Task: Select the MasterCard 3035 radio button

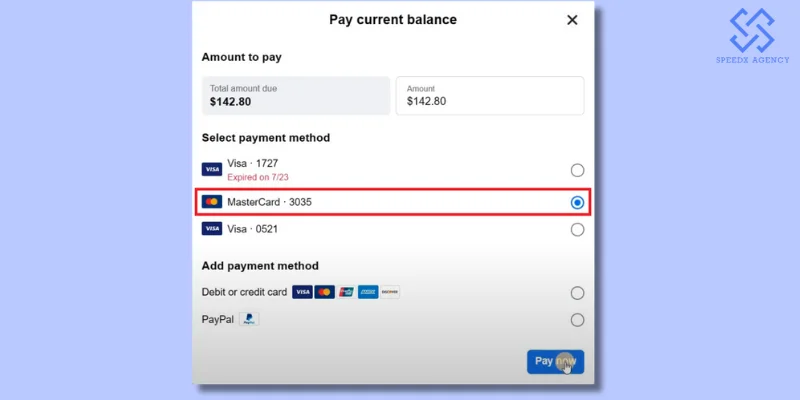Action: pyautogui.click(x=577, y=202)
